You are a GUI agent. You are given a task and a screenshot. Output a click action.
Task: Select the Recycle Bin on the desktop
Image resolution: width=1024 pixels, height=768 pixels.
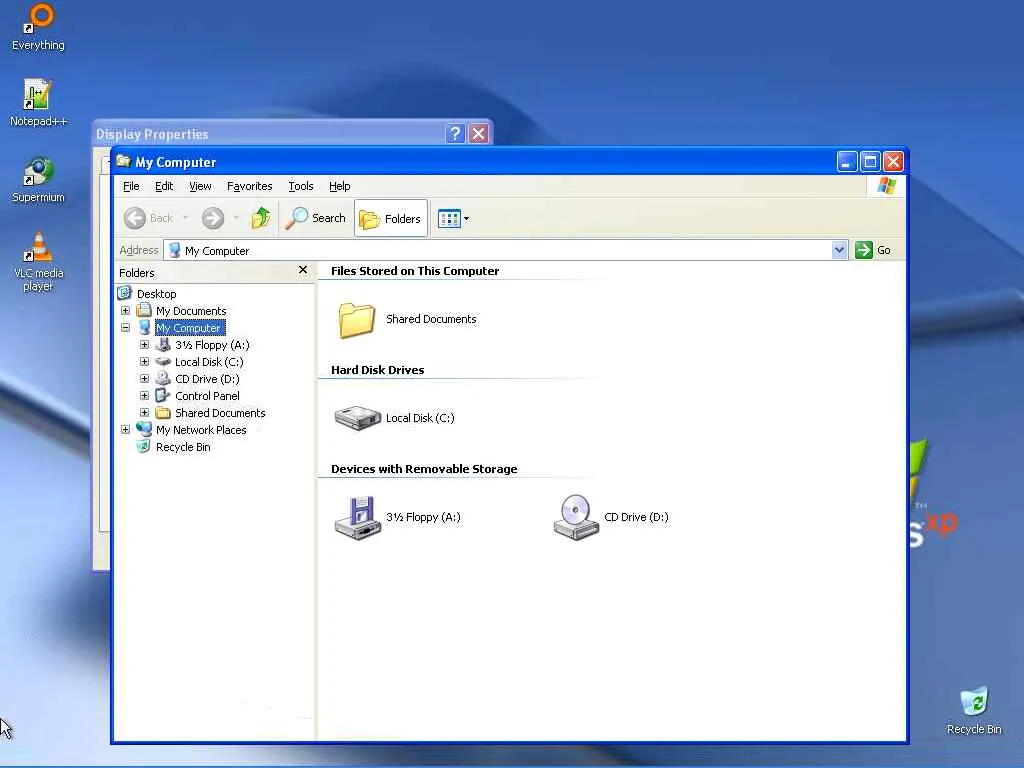click(974, 711)
